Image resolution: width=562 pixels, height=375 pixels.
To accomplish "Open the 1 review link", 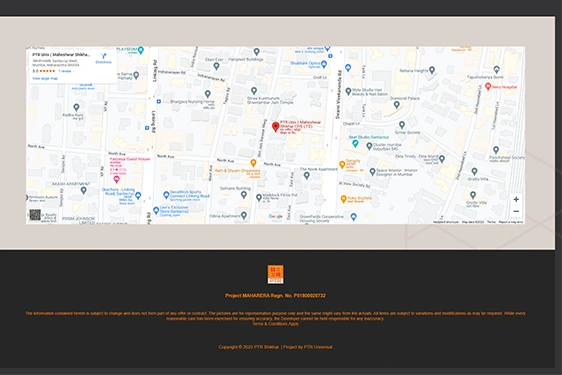I will 65,71.
